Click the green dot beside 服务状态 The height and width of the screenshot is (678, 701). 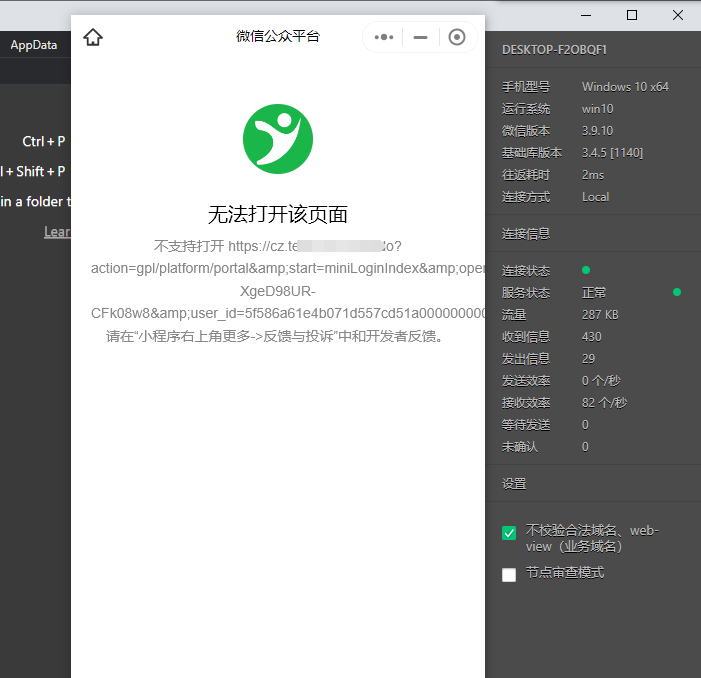pos(677,292)
